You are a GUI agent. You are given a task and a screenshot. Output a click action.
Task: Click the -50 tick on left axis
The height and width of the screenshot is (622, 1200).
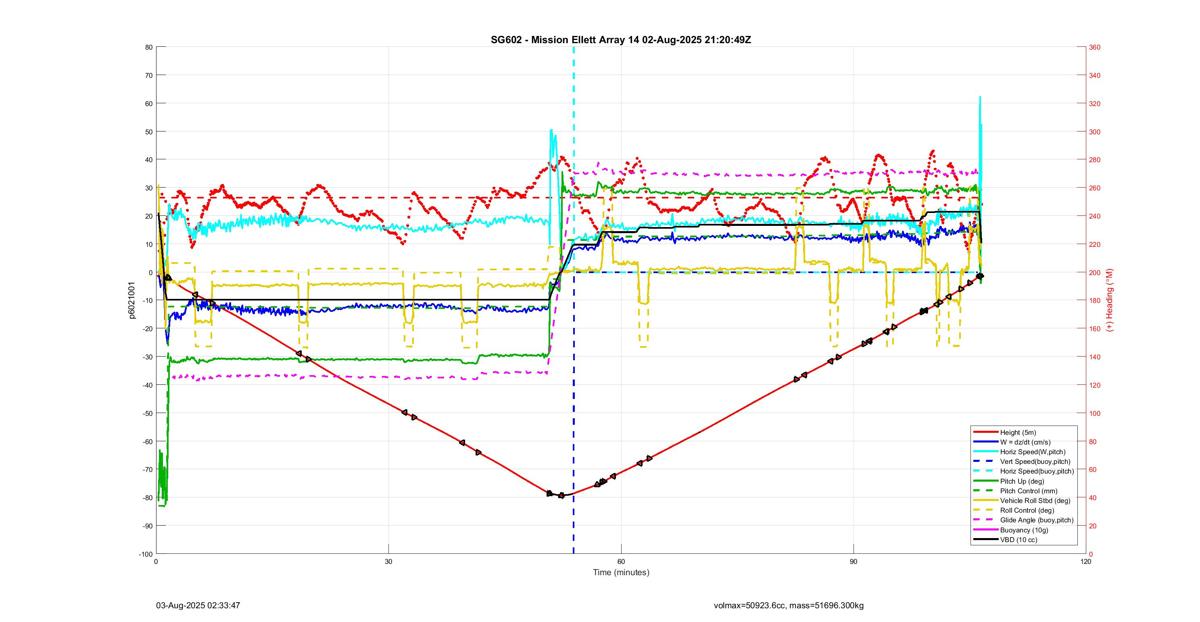147,413
